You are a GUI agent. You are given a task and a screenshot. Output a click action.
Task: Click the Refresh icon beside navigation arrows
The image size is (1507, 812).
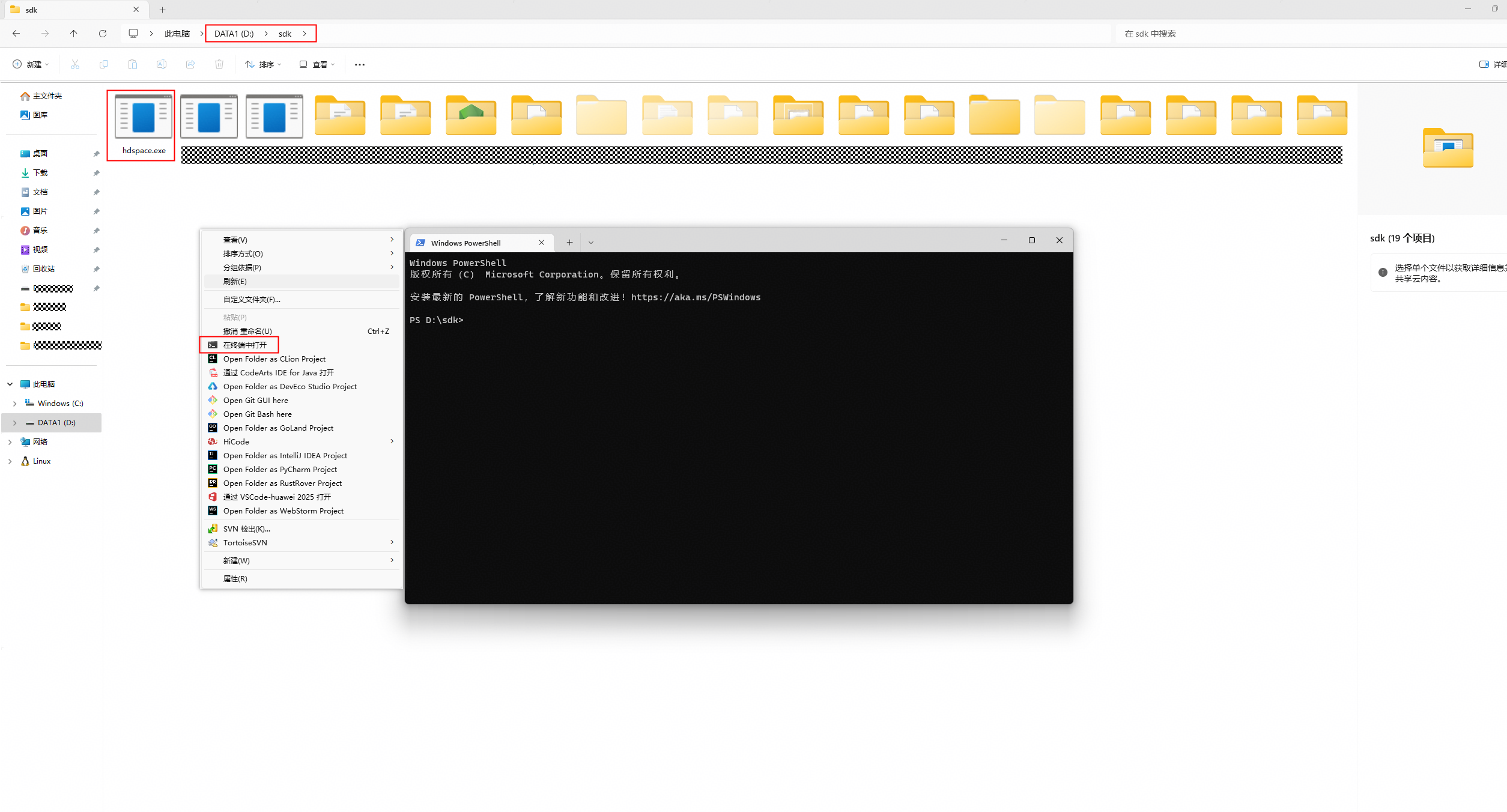103,34
